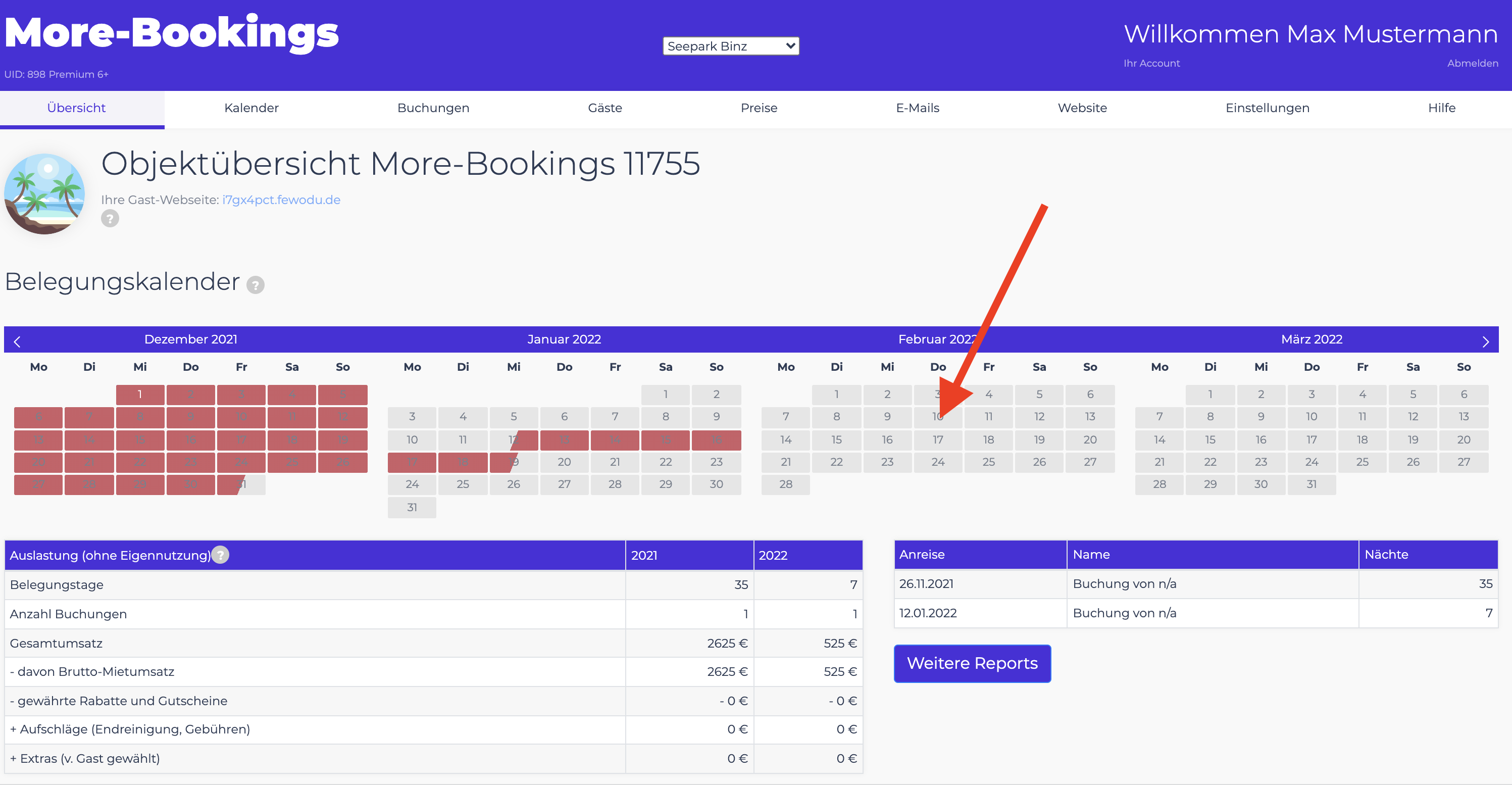This screenshot has height=785, width=1512.
Task: Switch to the Buchungen tab
Action: point(433,108)
